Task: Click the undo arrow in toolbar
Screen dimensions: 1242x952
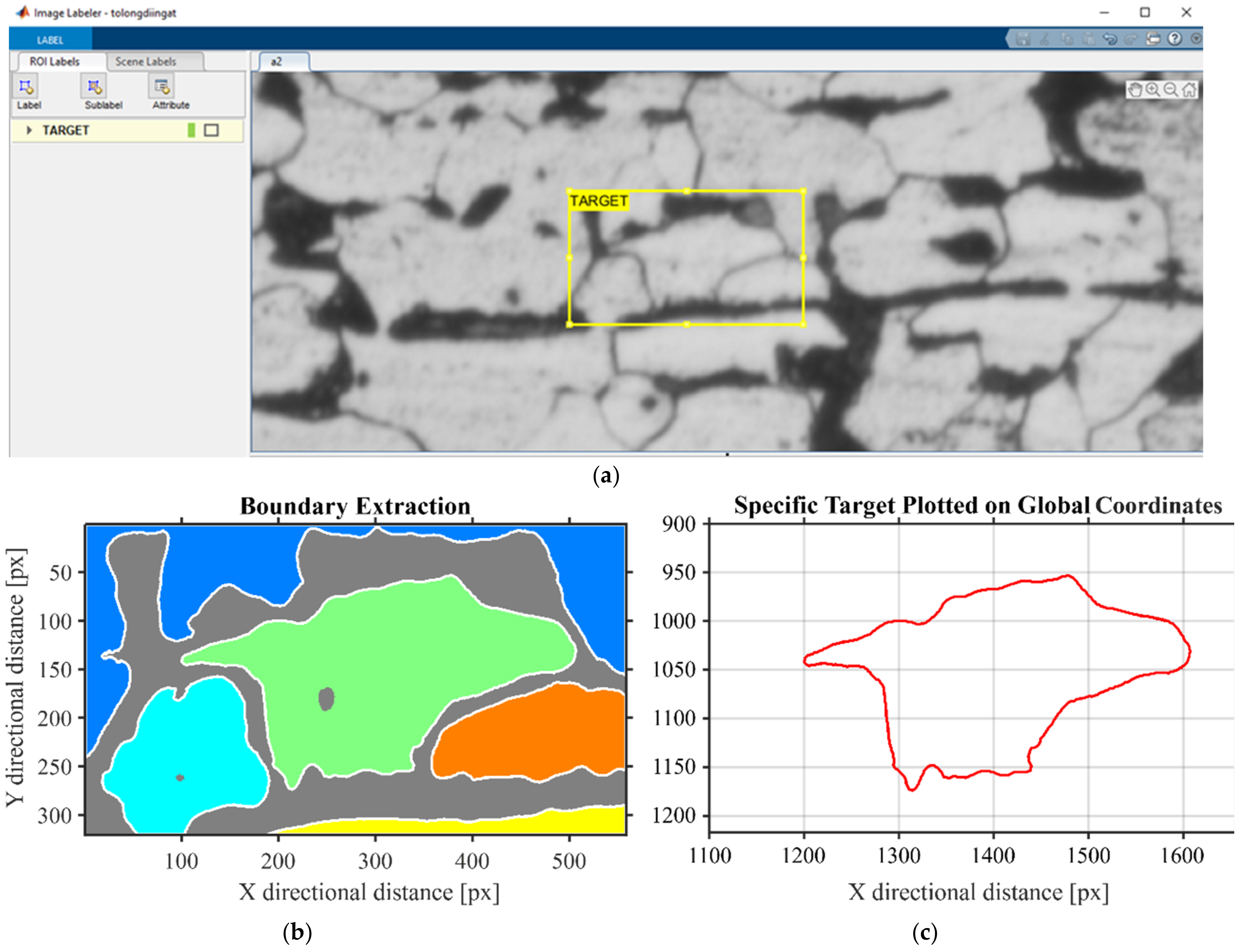Action: pos(1110,39)
